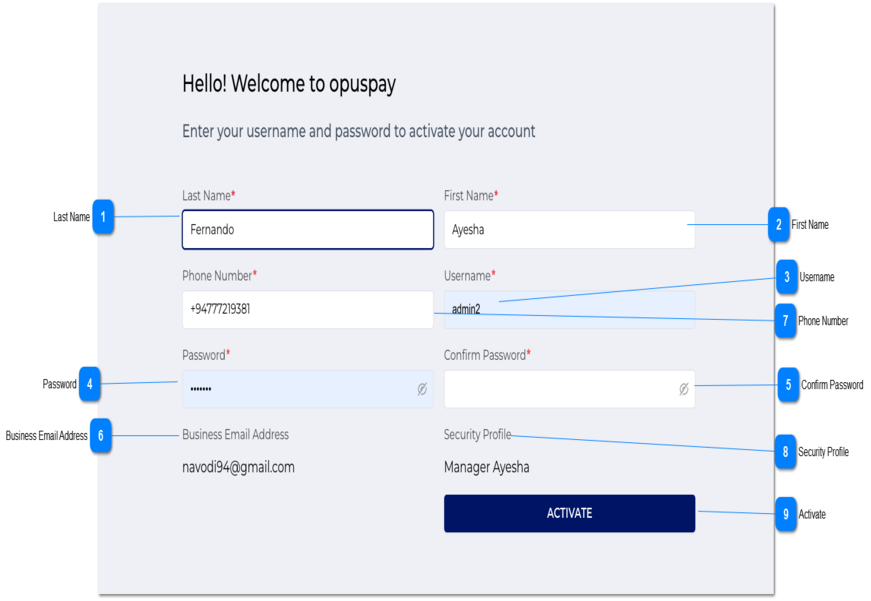Click the empty Confirm Password field

coord(555,389)
